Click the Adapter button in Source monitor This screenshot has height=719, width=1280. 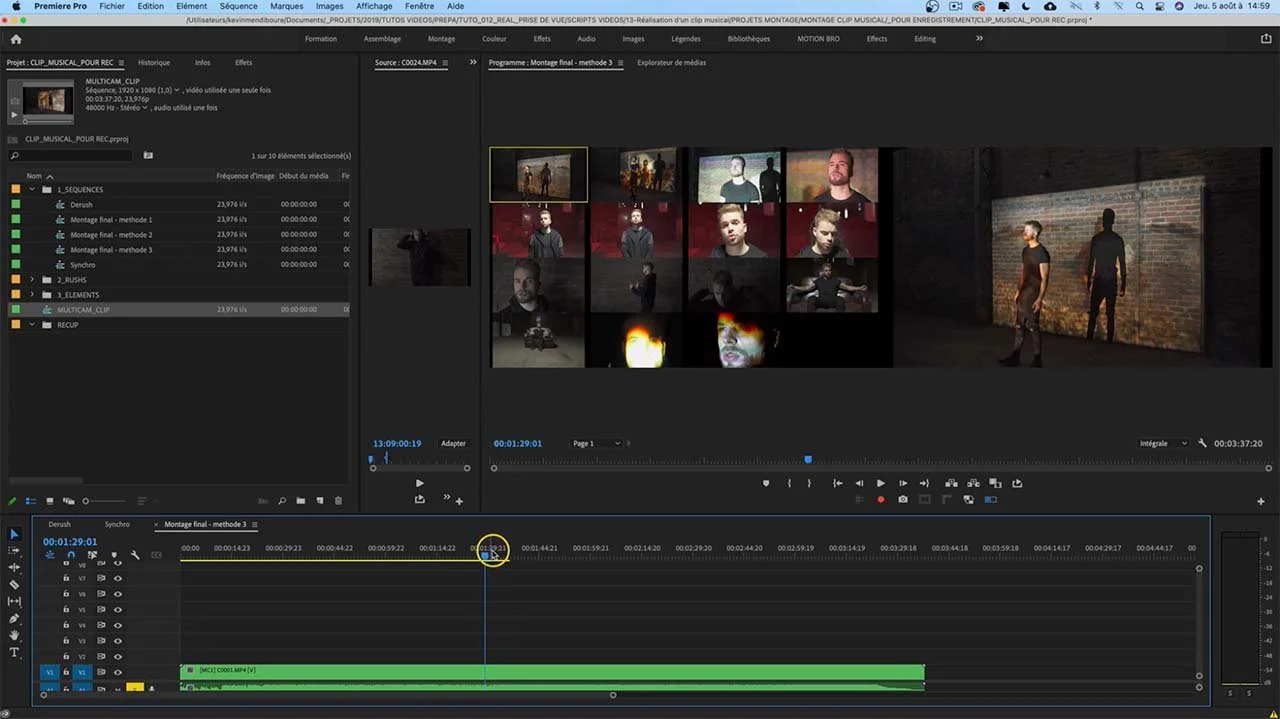pos(453,443)
